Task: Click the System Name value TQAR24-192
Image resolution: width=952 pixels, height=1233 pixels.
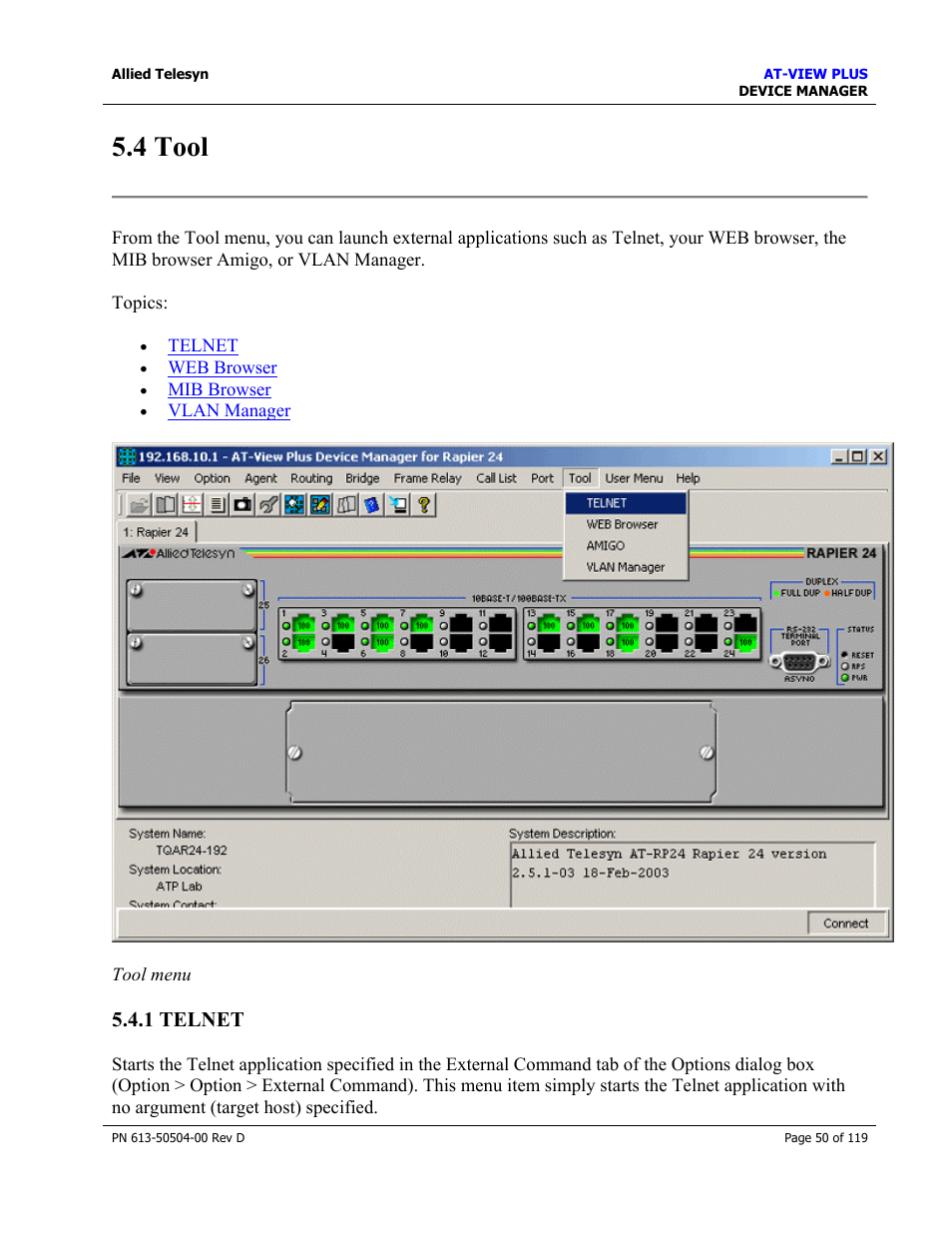Action: tap(192, 851)
